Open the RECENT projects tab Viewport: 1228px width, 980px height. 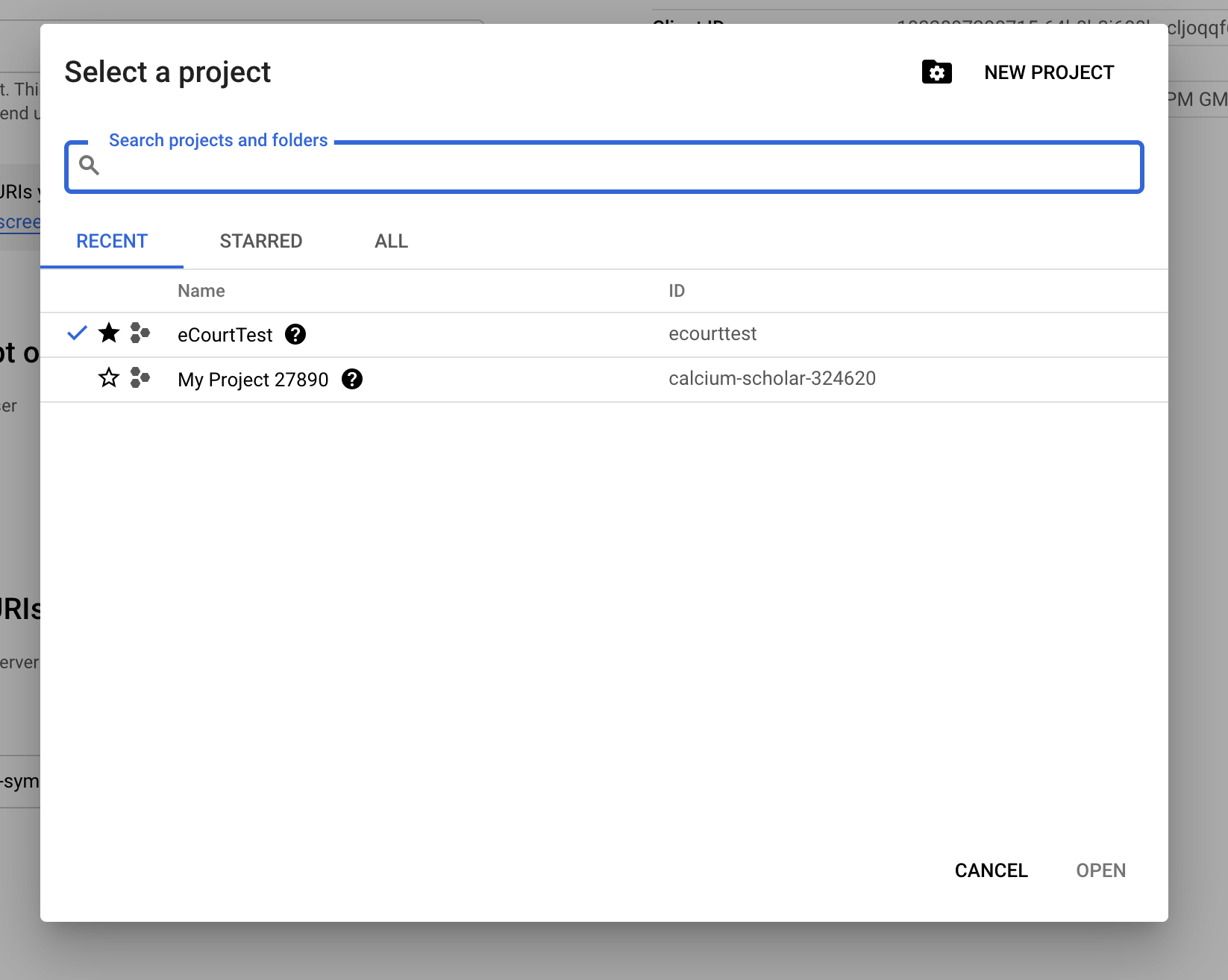111,241
